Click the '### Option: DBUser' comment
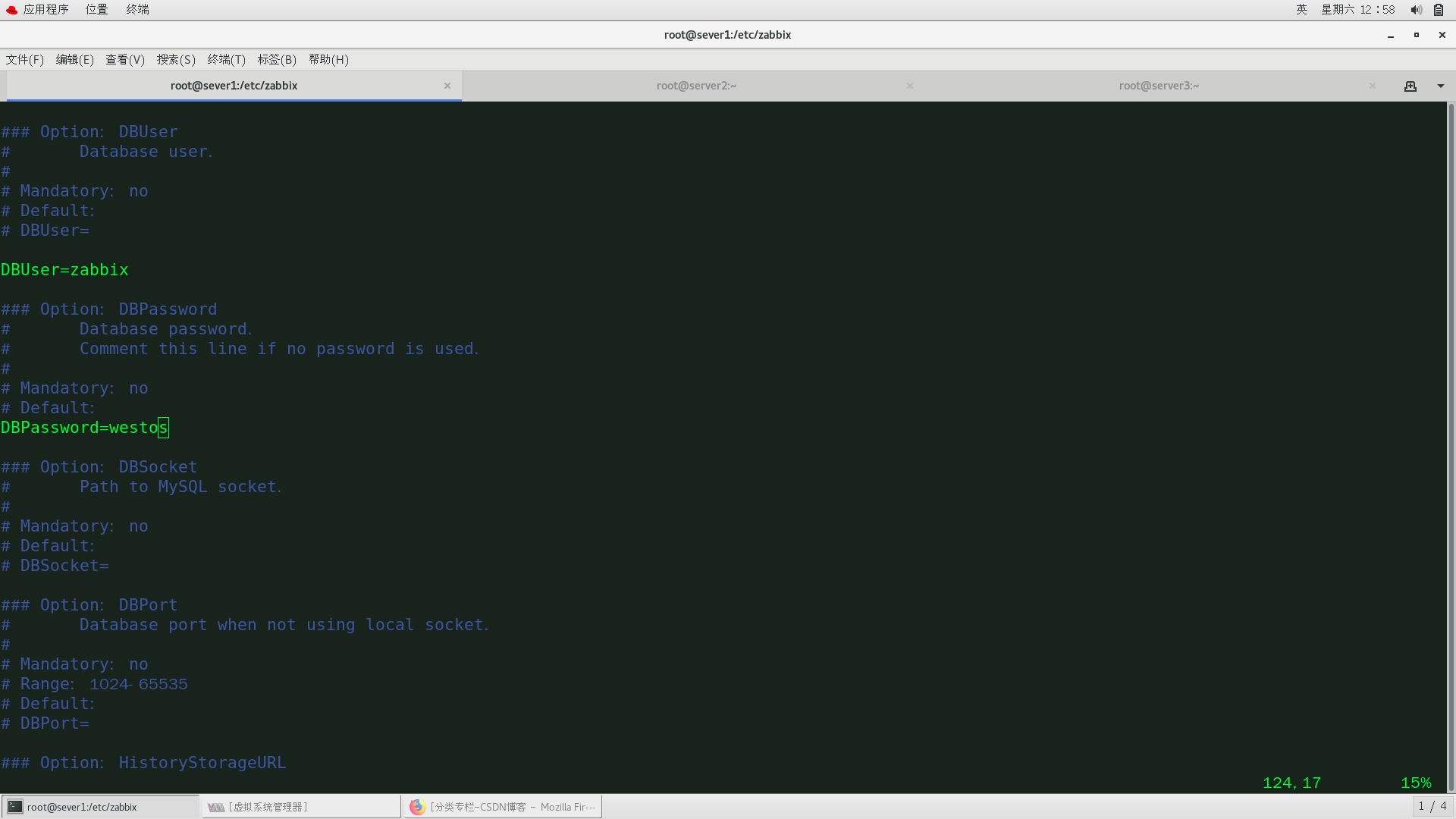Viewport: 1456px width, 819px height. 89,132
